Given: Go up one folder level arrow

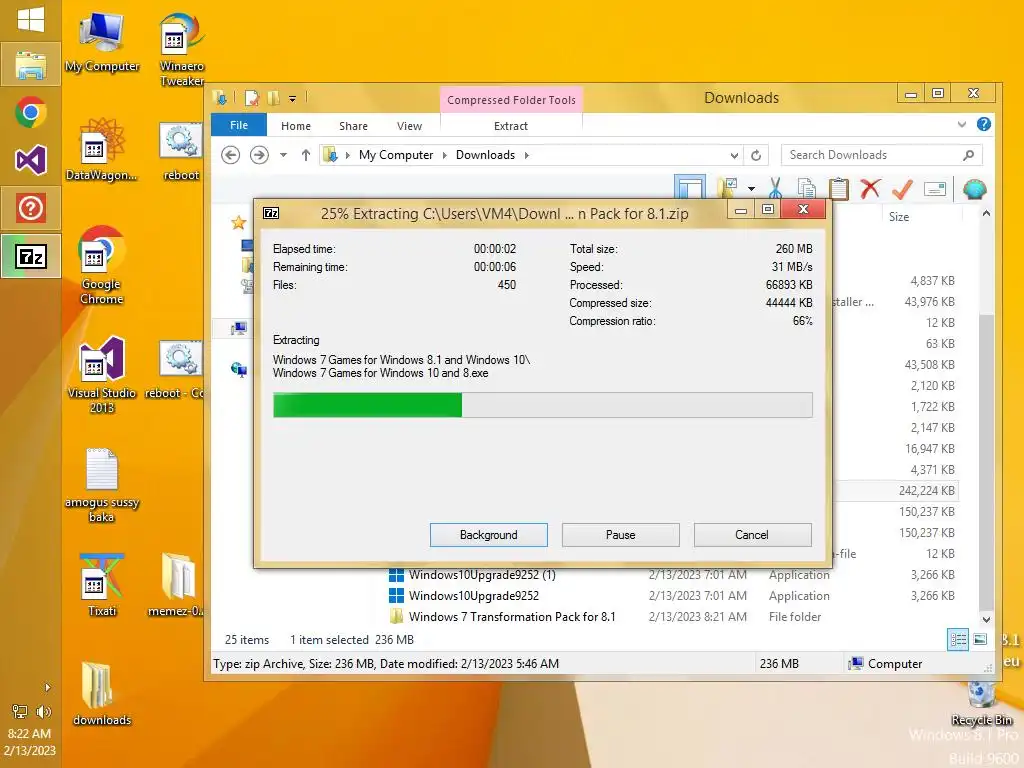Looking at the screenshot, I should click(306, 155).
